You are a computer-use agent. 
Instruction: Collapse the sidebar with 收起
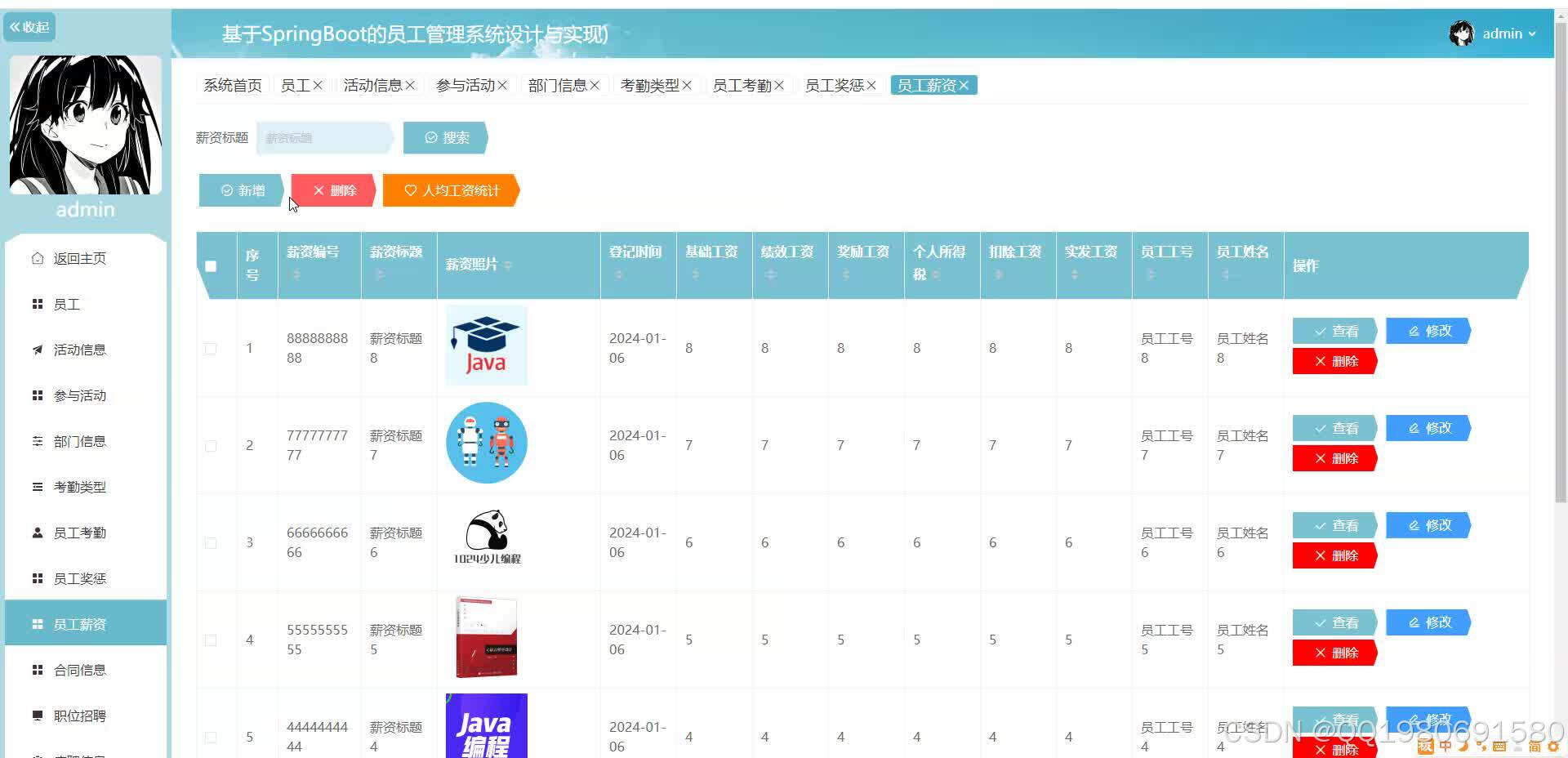29,26
